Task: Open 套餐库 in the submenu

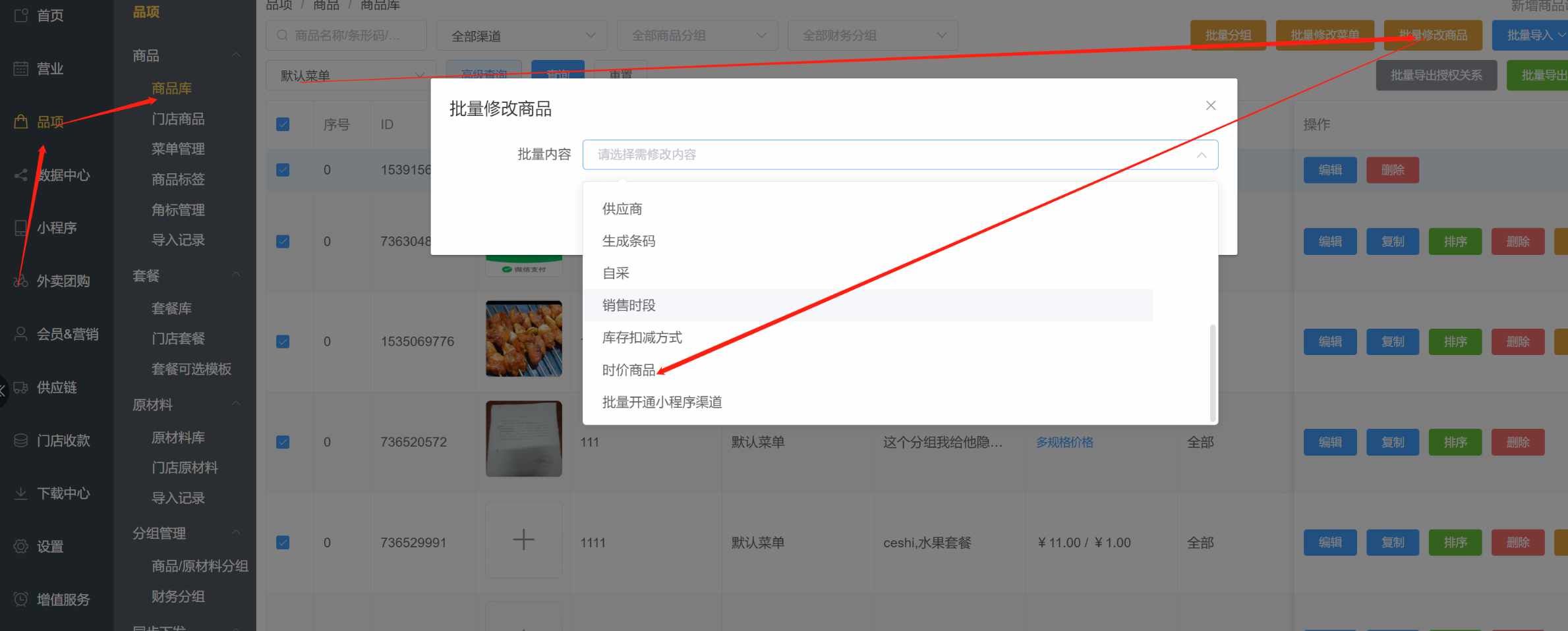Action: 171,308
